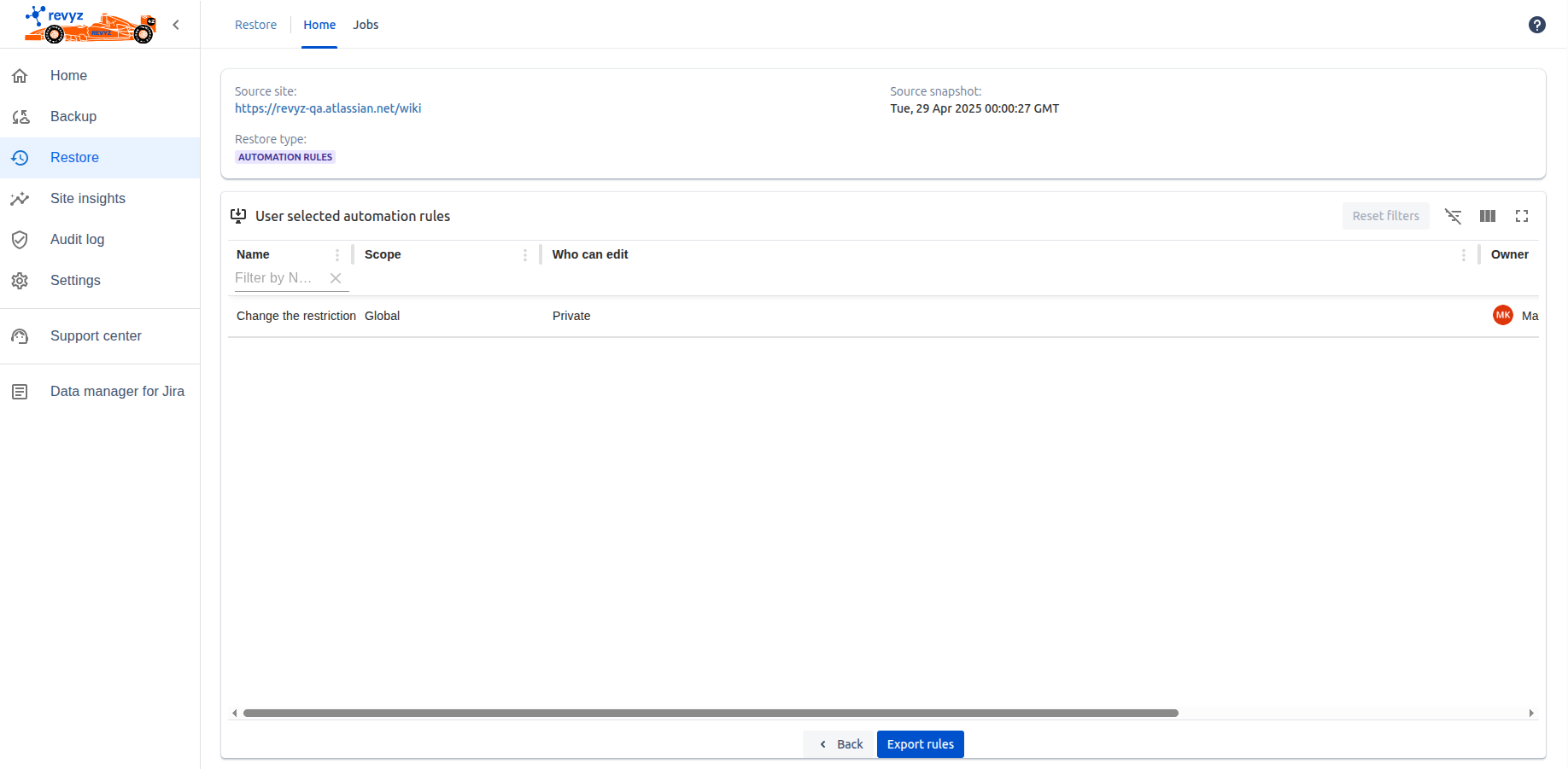Open Data manager for Jira
This screenshot has width=1568, height=769.
117,391
